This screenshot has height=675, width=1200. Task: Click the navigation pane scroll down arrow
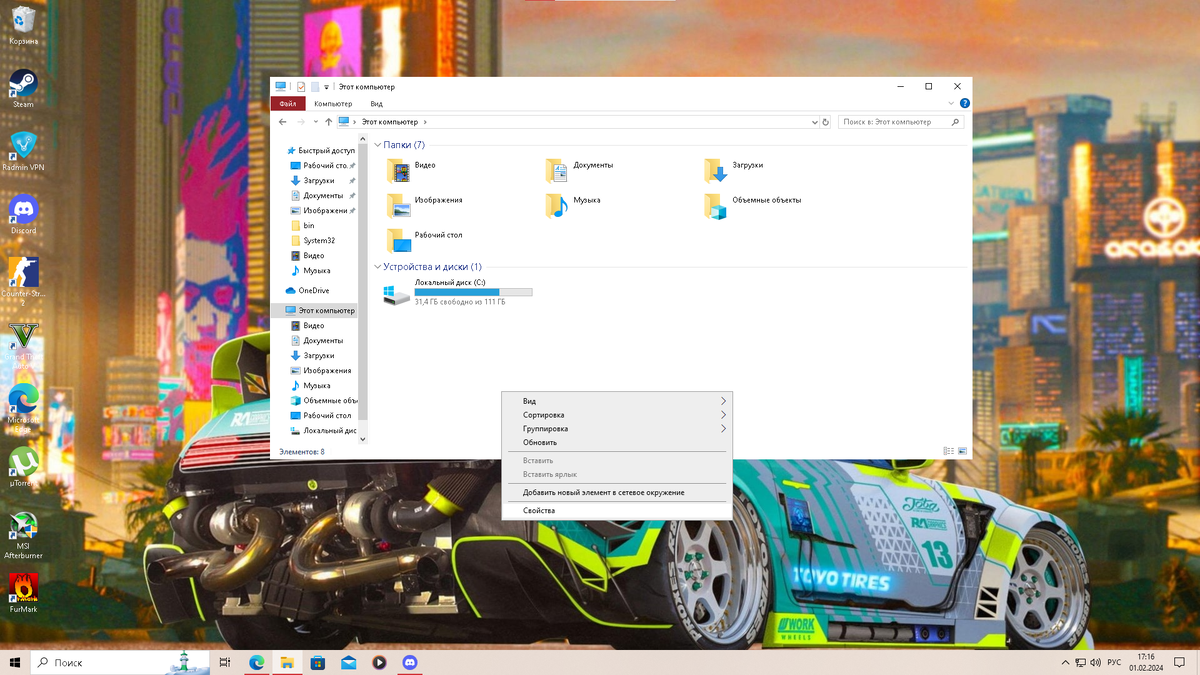click(363, 439)
